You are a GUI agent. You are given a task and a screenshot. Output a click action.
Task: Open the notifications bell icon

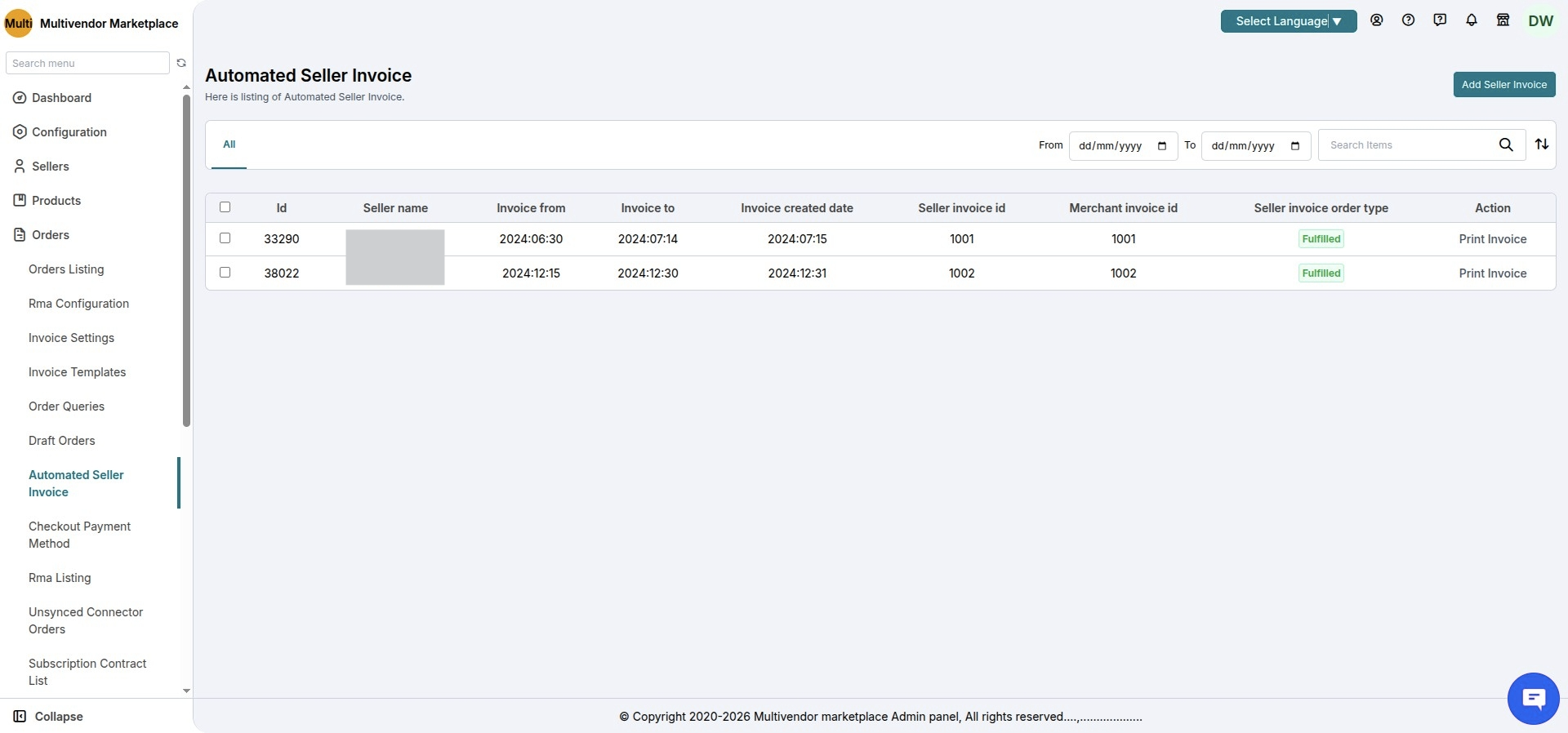click(x=1472, y=20)
